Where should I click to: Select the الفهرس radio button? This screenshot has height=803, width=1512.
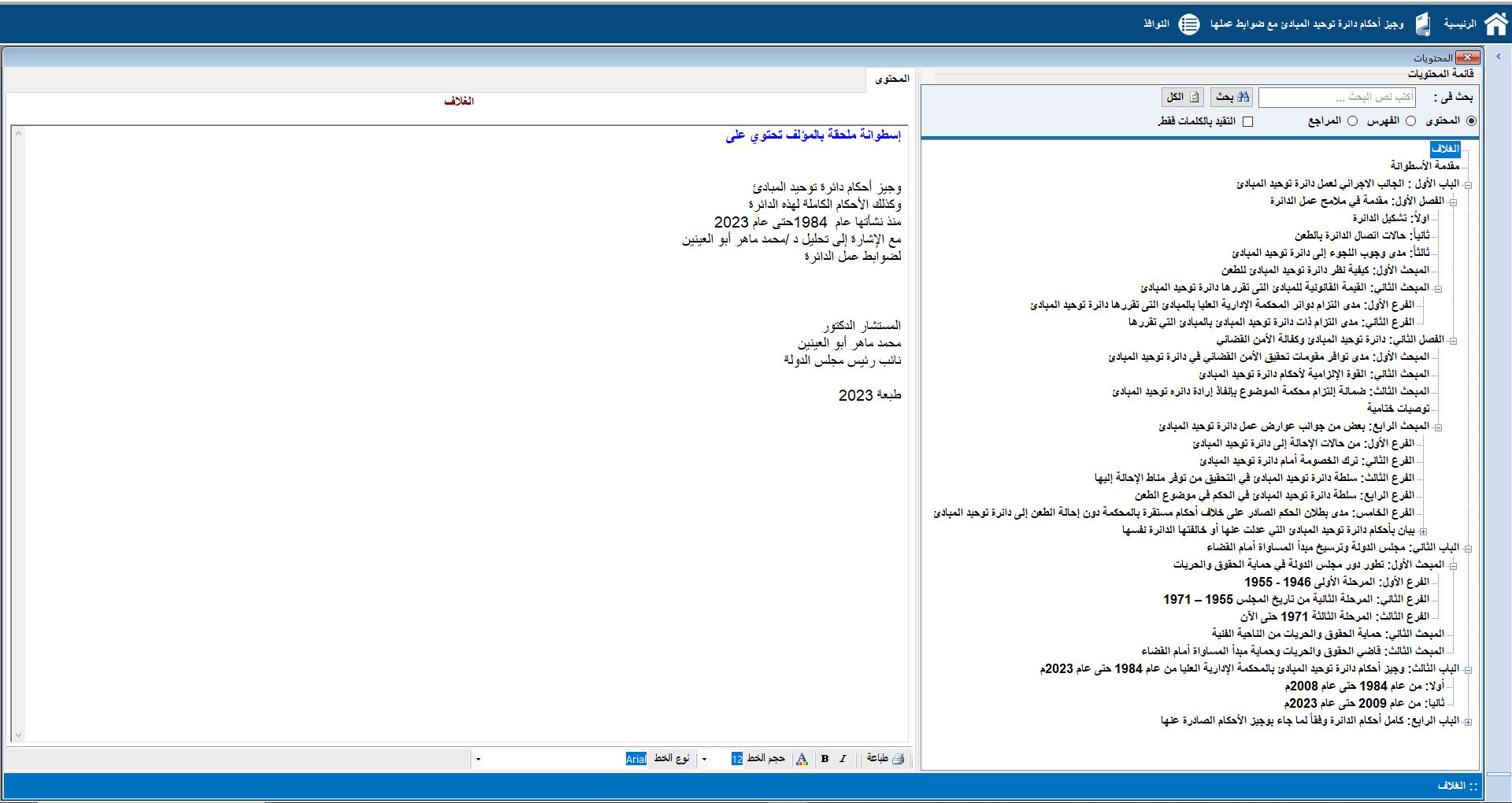pyautogui.click(x=1411, y=121)
